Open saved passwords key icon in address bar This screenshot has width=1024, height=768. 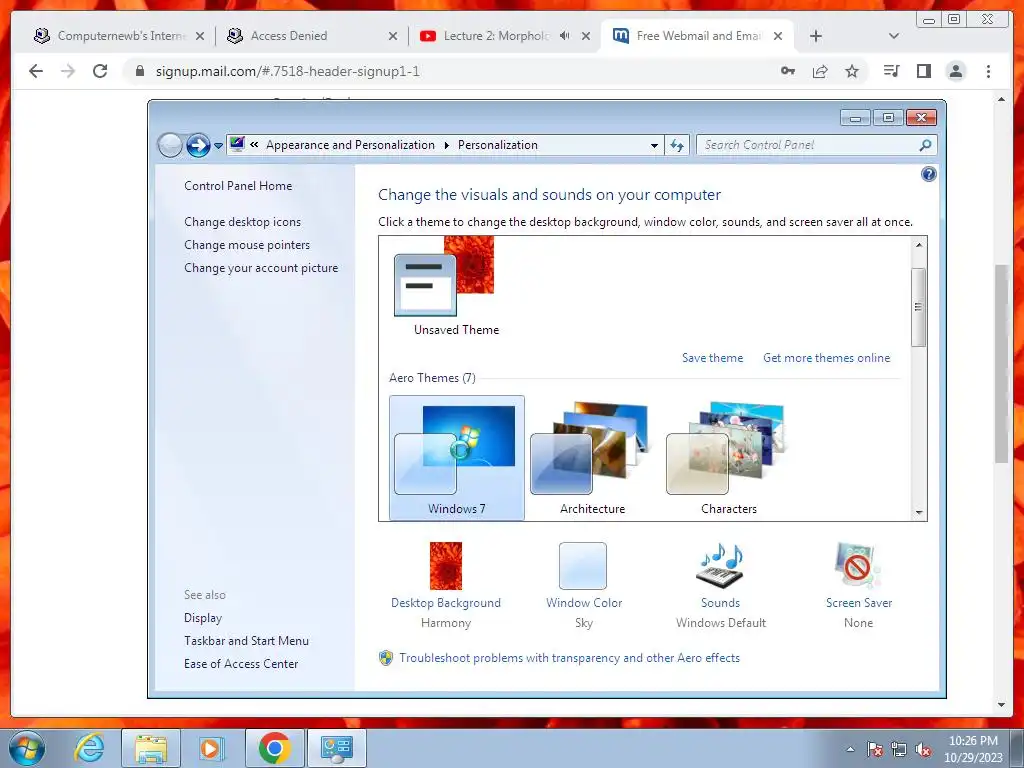(x=788, y=71)
